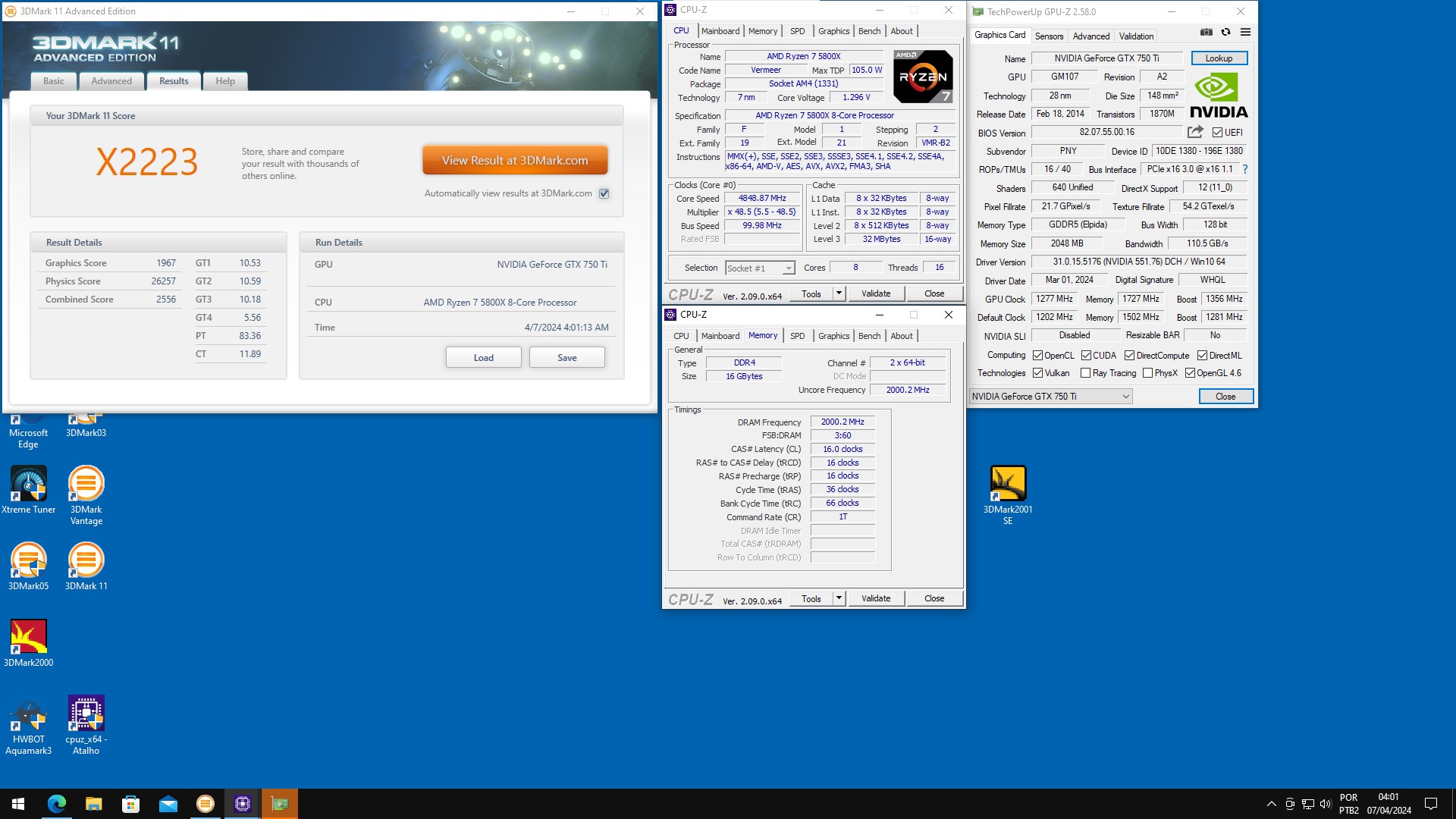The image size is (1456, 819).
Task: Click View Result at 3DMark.com button
Action: tap(515, 160)
